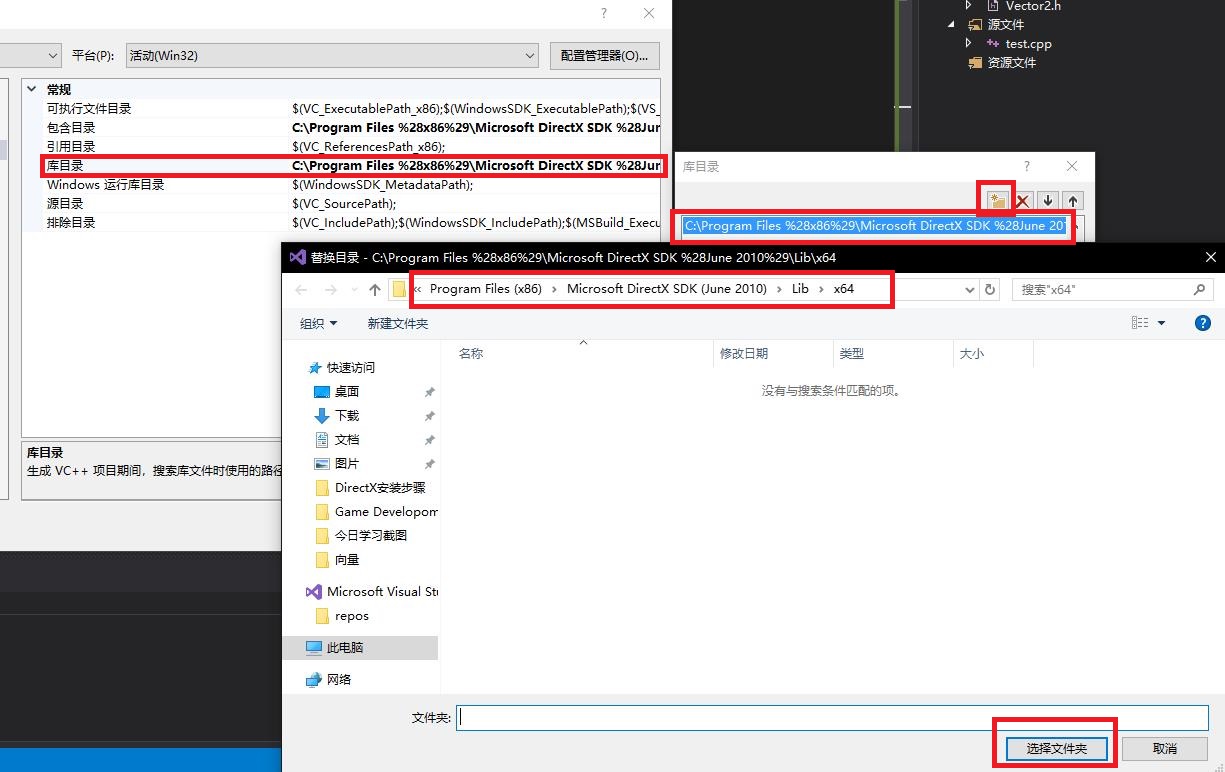This screenshot has height=772, width=1225.
Task: Select Microsoft Visual Studio in navigation pane
Action: click(382, 591)
